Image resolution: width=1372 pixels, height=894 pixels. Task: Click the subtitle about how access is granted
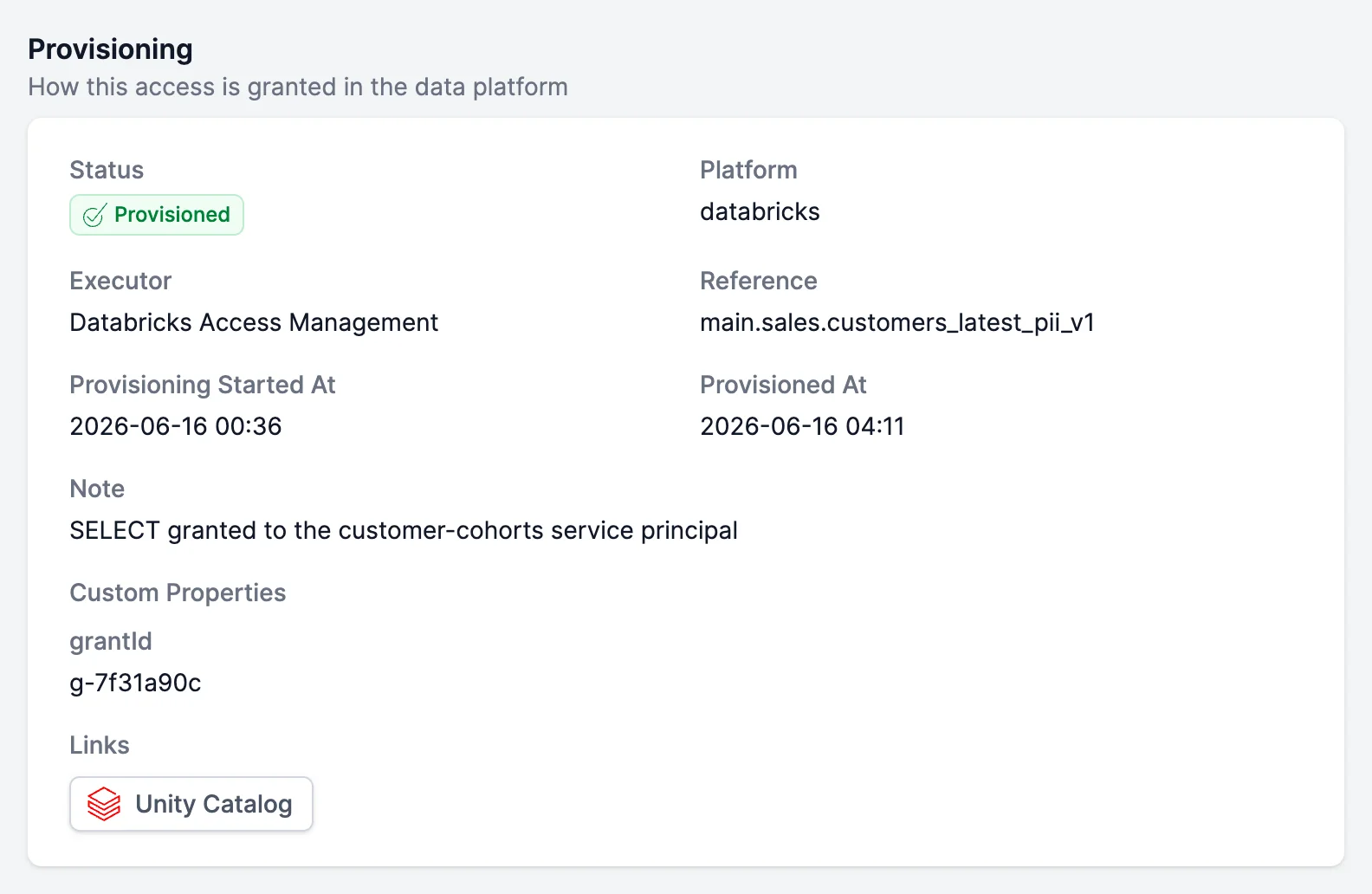click(x=298, y=87)
